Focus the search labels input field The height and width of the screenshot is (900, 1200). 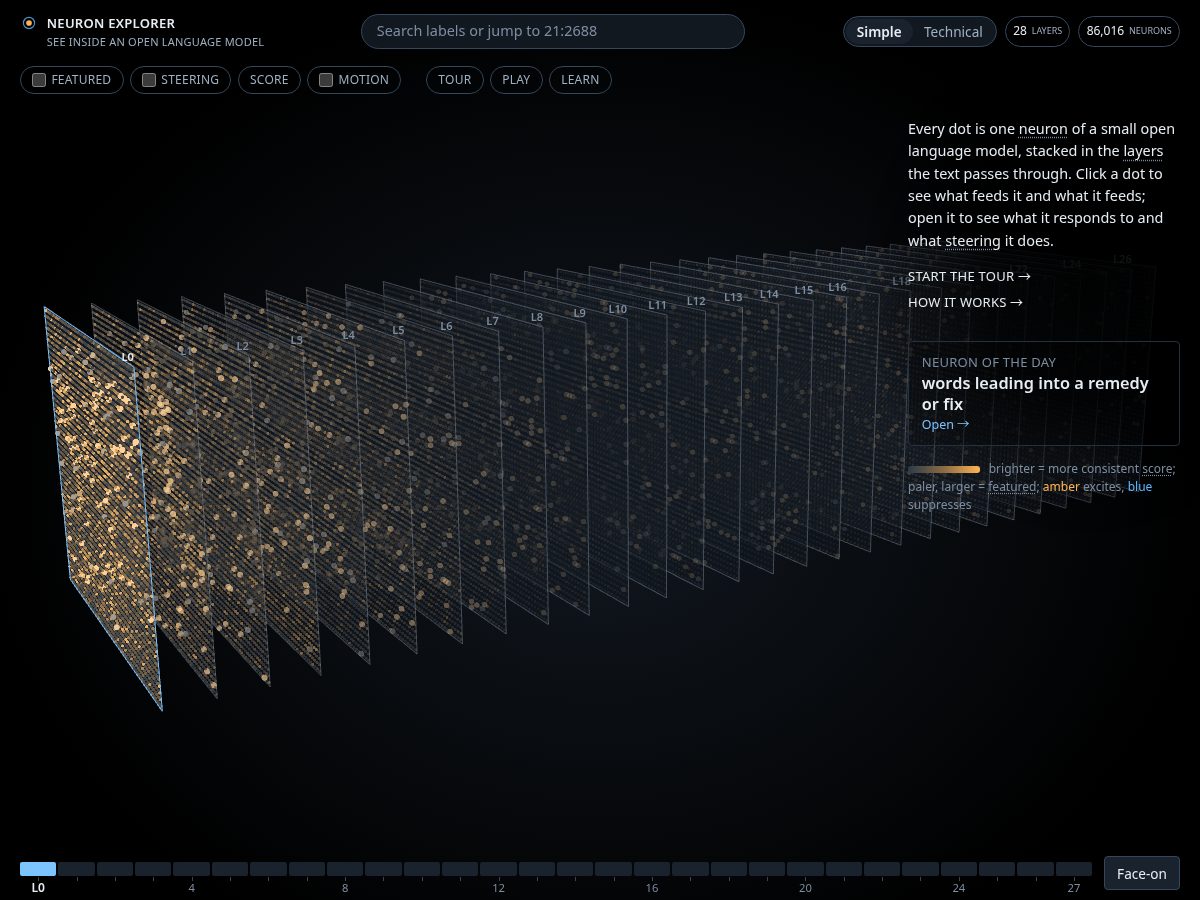tap(553, 31)
